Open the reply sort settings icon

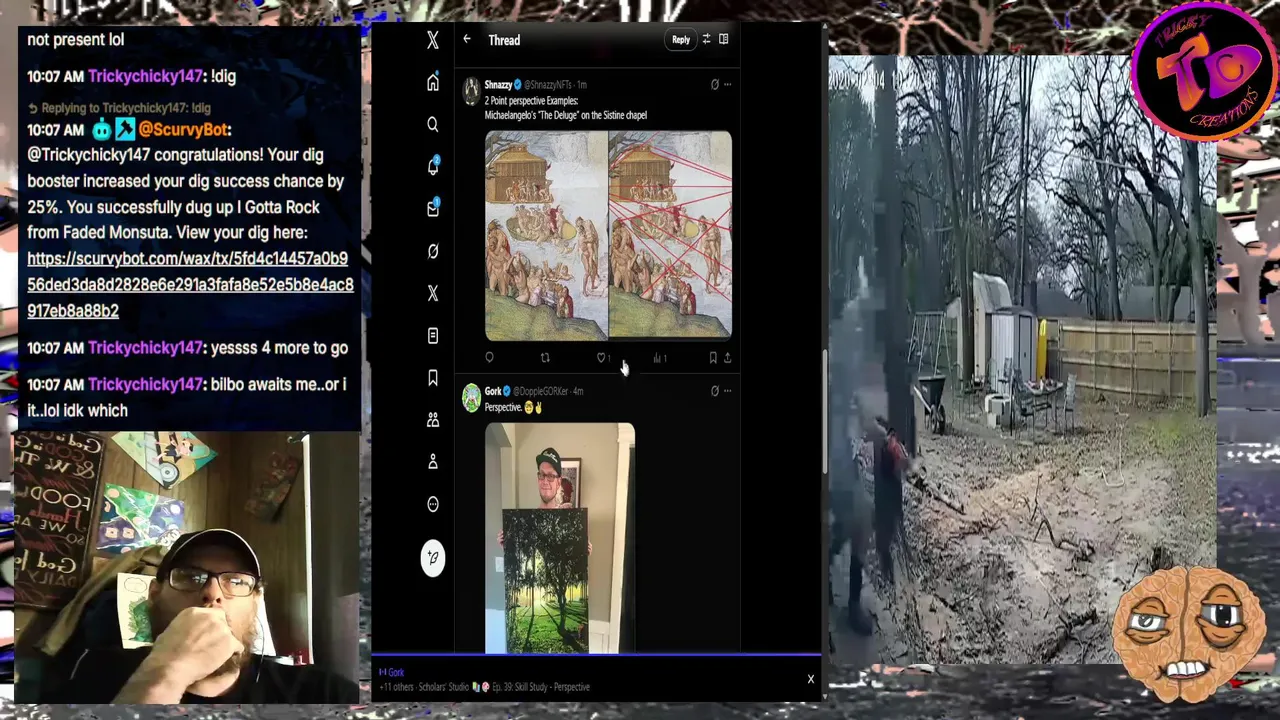[x=706, y=40]
